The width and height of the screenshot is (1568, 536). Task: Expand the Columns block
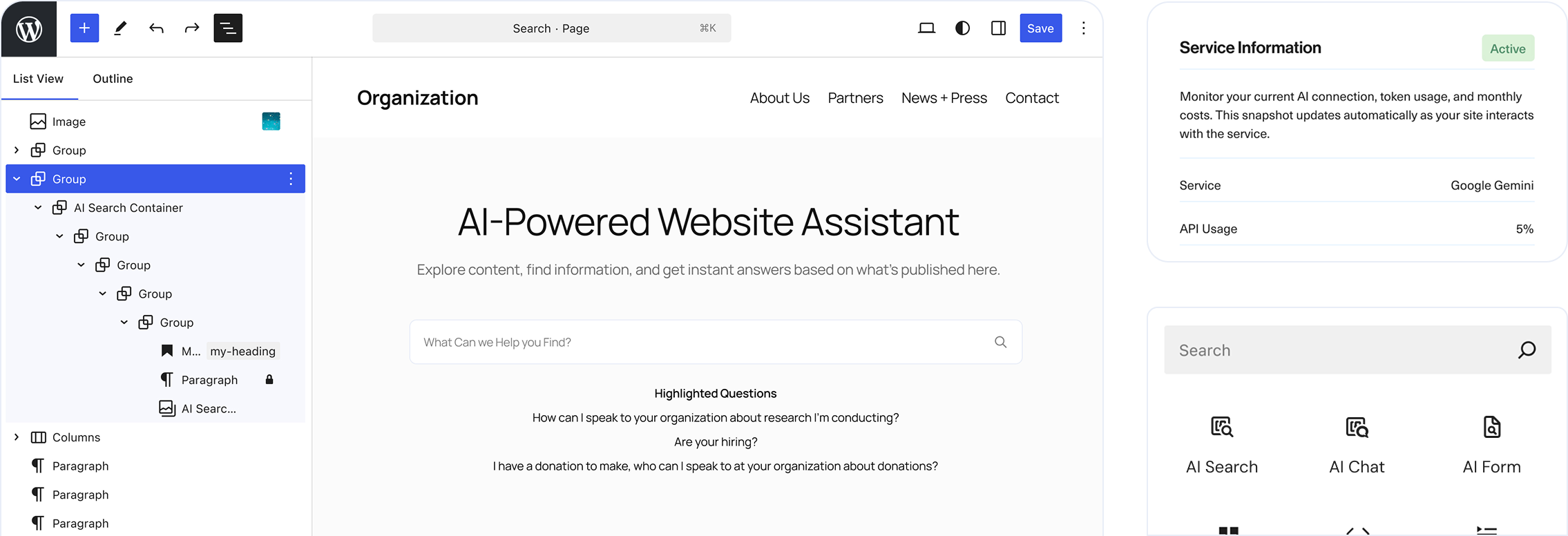[x=17, y=437]
